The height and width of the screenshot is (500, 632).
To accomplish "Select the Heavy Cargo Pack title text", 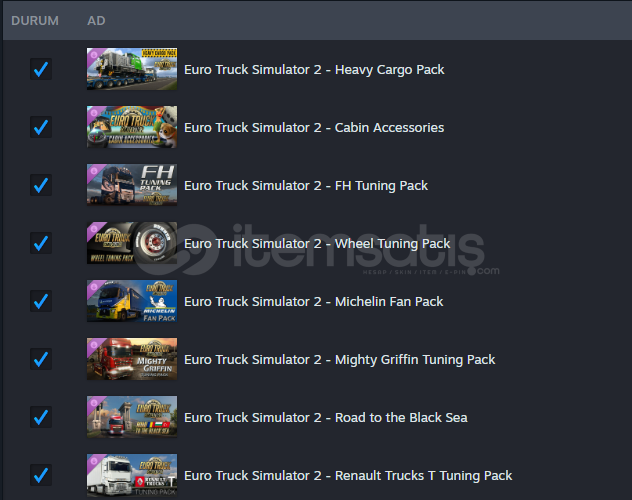I will coord(314,70).
